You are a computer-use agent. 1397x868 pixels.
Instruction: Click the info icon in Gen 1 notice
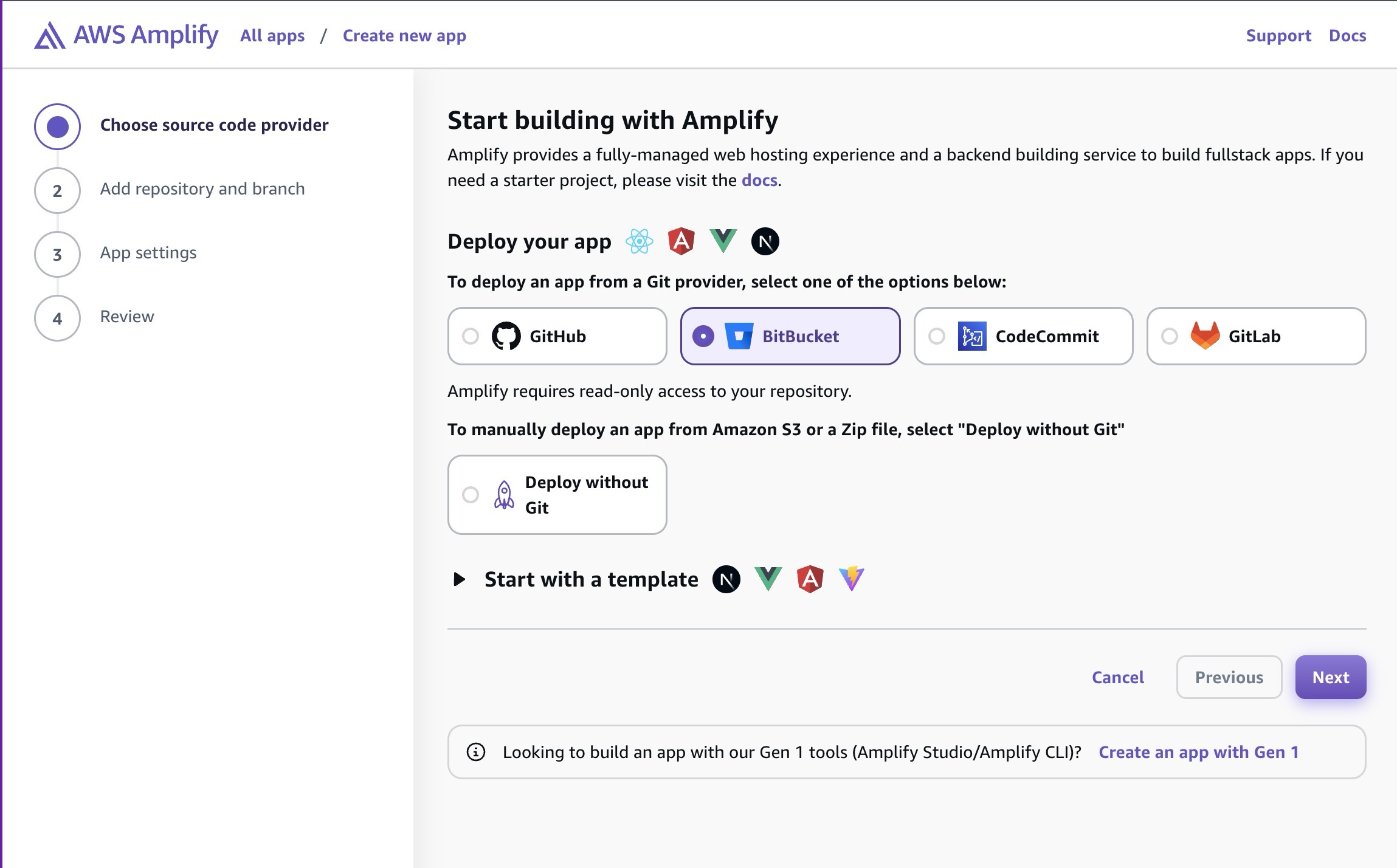[475, 752]
